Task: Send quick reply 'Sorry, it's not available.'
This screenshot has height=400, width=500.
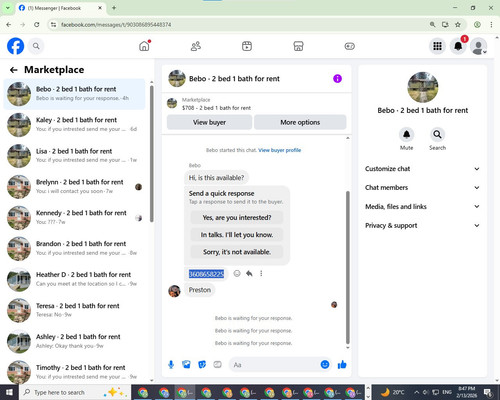Action: coord(237,252)
